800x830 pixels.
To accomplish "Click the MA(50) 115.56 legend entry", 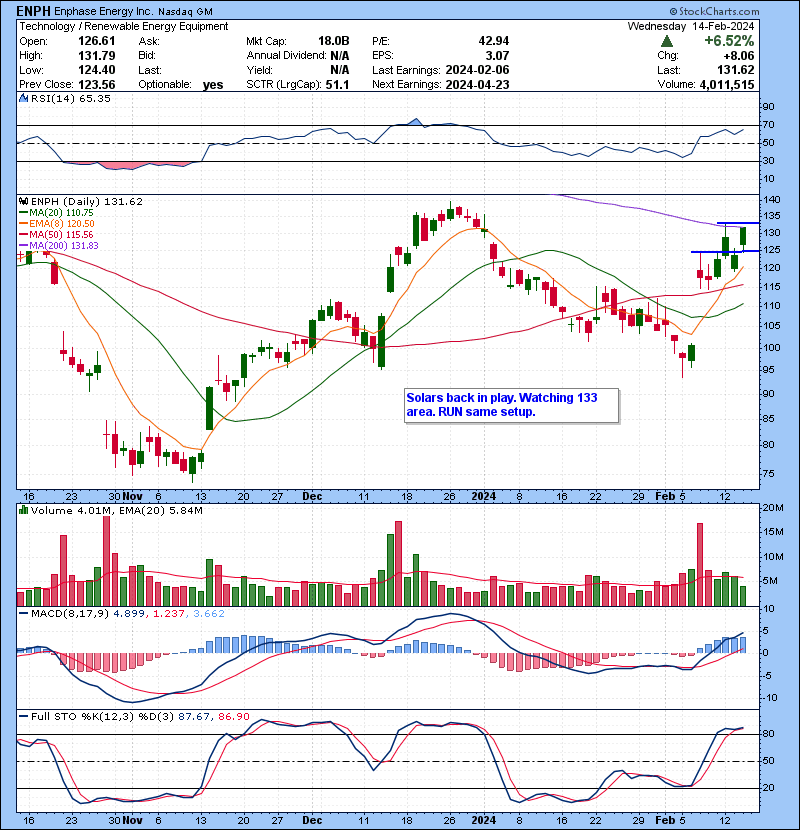I will pyautogui.click(x=56, y=234).
